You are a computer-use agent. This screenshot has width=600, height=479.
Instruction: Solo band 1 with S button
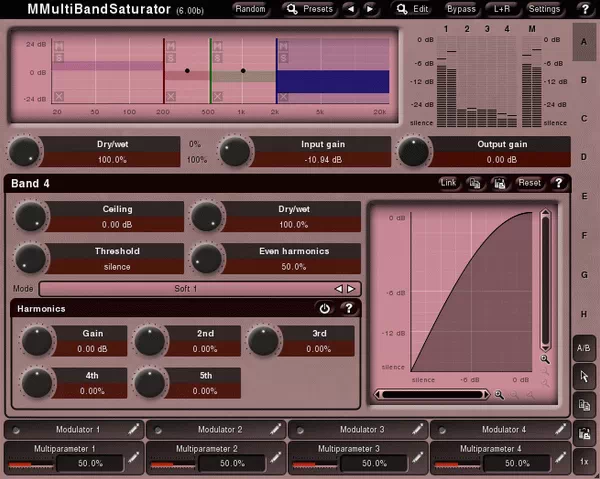click(59, 58)
